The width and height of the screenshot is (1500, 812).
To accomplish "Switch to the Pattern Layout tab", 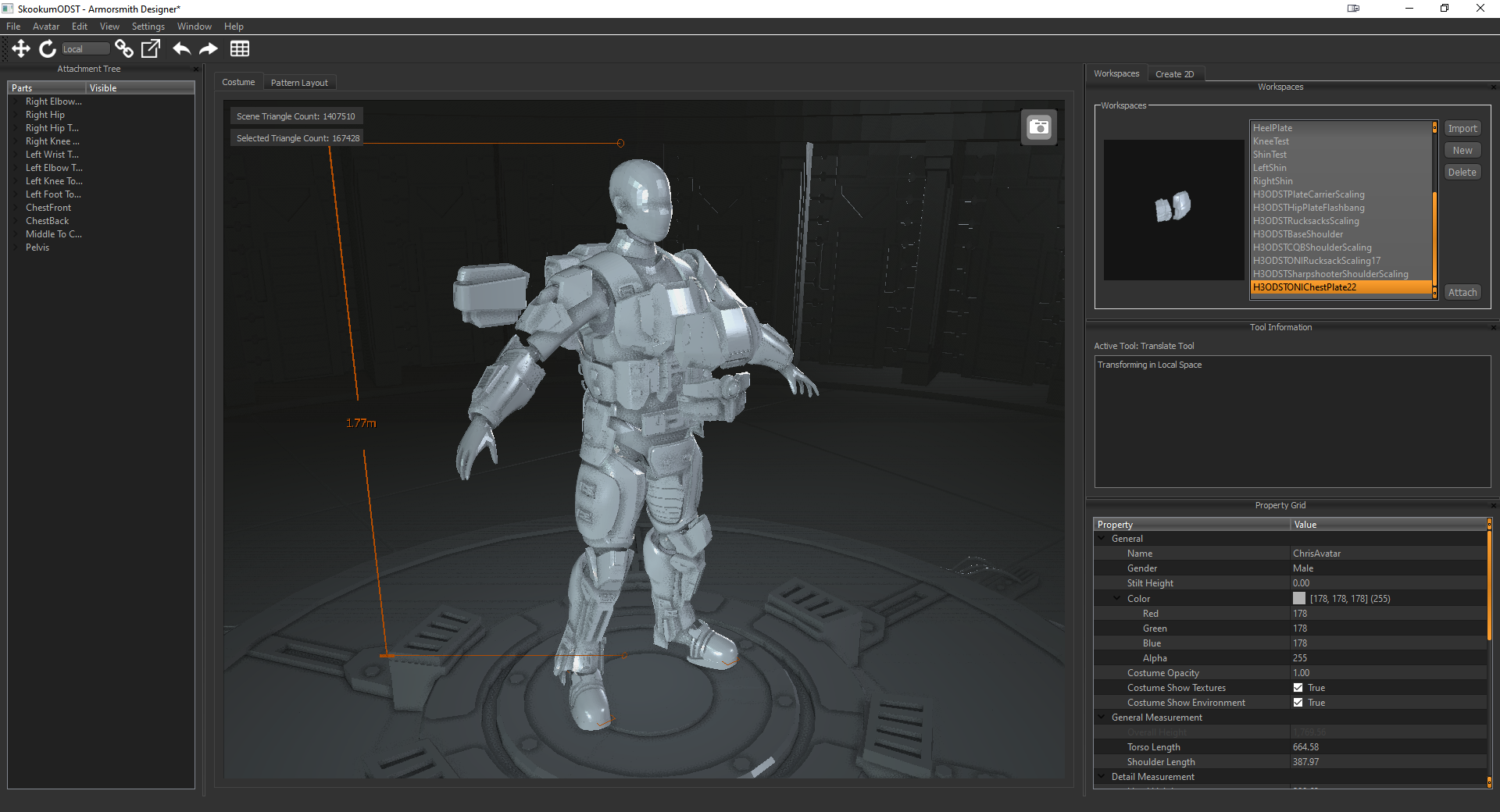I will pos(299,83).
